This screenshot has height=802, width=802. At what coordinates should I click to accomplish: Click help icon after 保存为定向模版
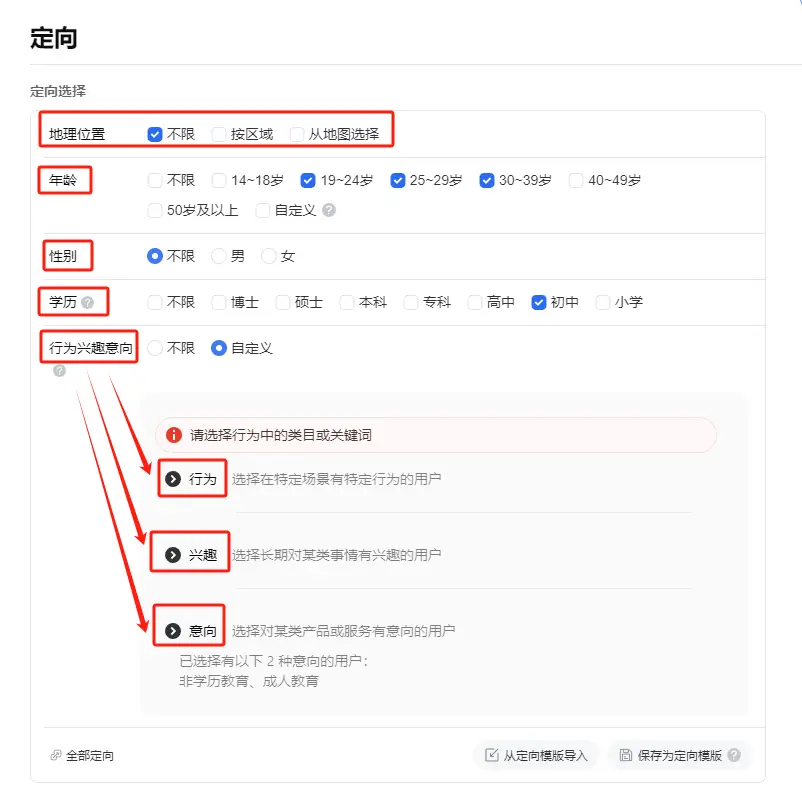point(734,755)
